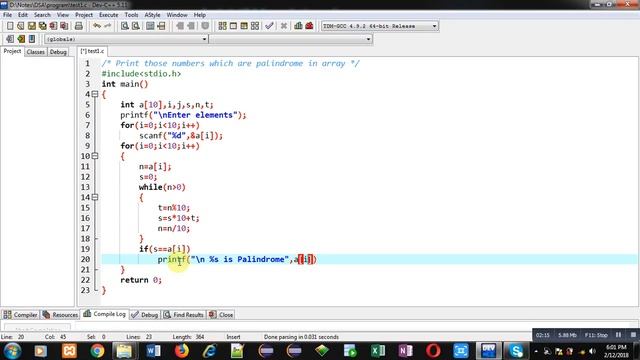Click the '#include<stdio.h>' line
Image resolution: width=640 pixels, height=360 pixels.
click(x=141, y=74)
